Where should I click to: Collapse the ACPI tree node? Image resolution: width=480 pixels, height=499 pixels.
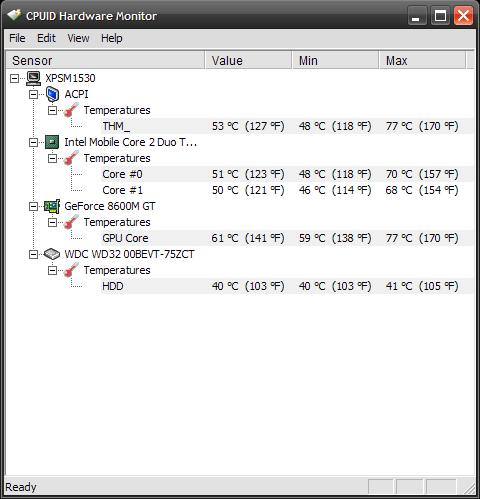[33, 95]
